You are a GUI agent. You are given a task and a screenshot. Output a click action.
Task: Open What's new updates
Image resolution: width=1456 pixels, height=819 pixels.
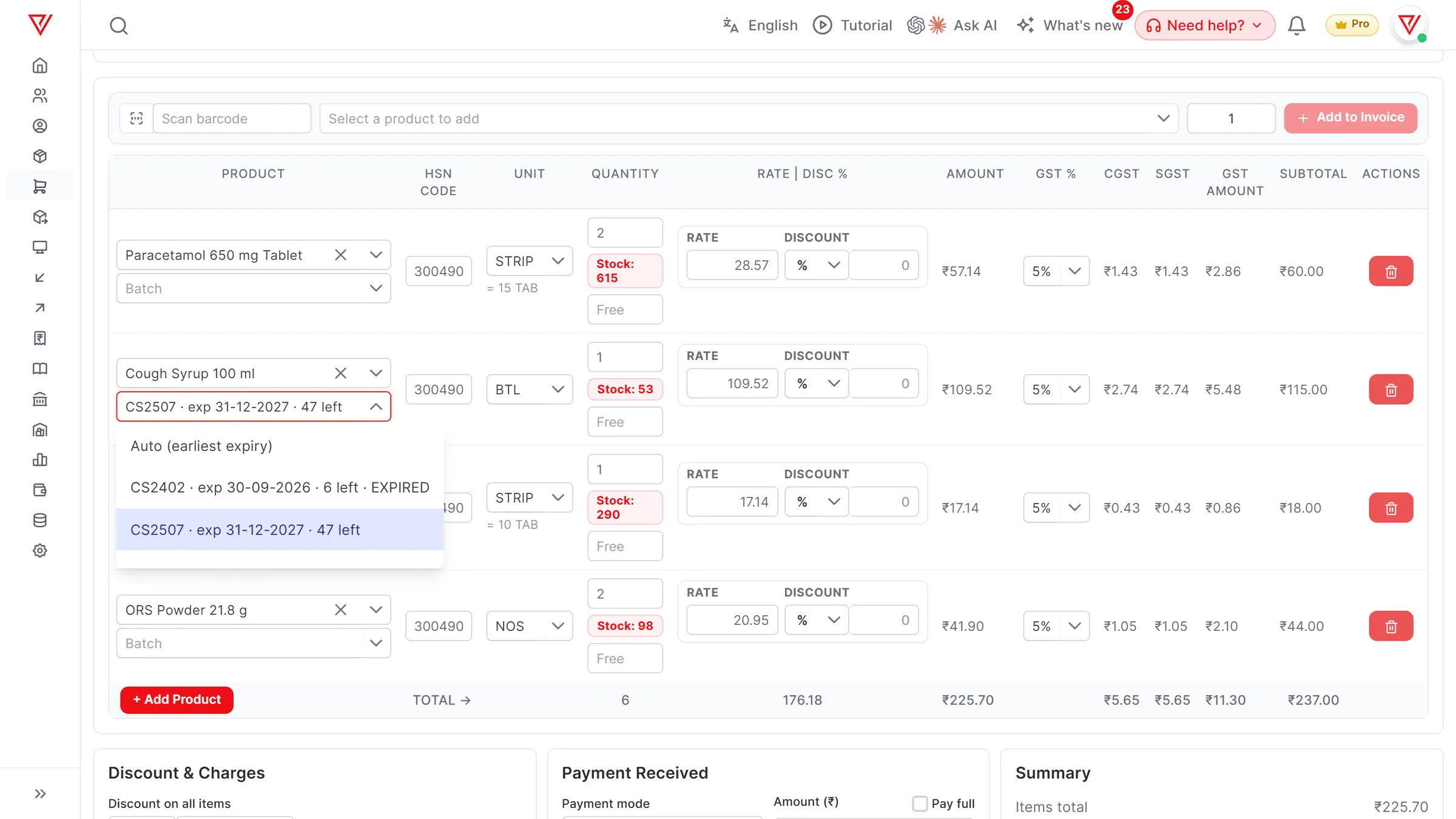tap(1070, 25)
